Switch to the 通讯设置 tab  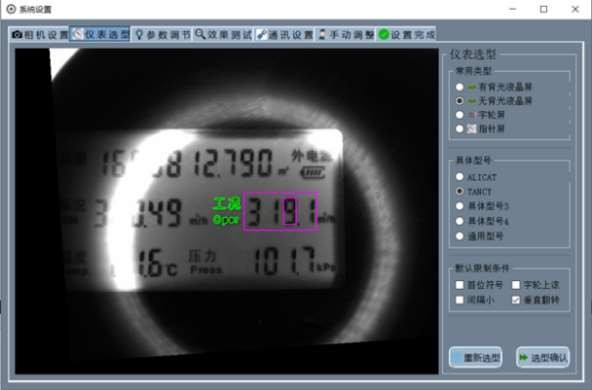click(x=285, y=34)
